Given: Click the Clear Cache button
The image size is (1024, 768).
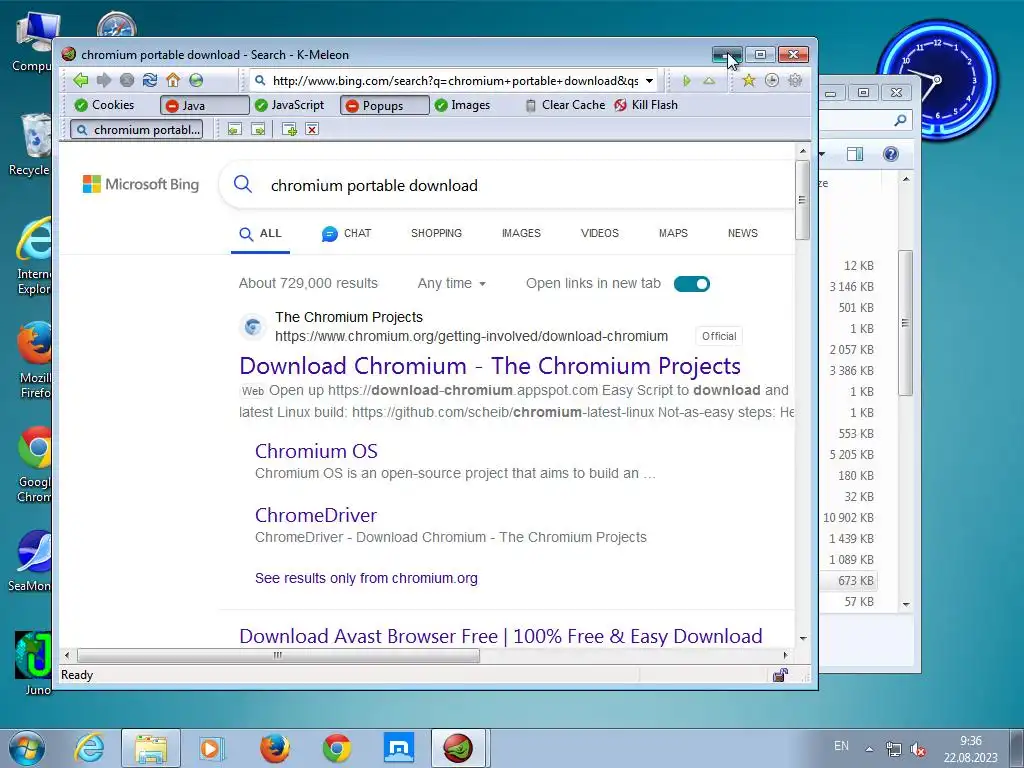Looking at the screenshot, I should pos(566,105).
